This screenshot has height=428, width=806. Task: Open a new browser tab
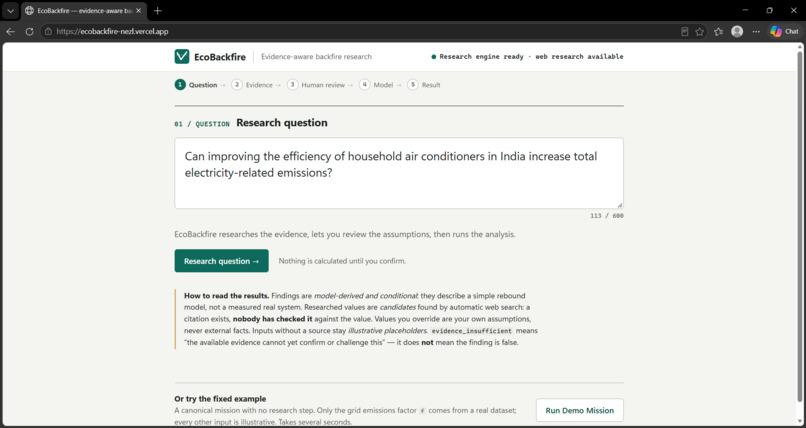[158, 11]
